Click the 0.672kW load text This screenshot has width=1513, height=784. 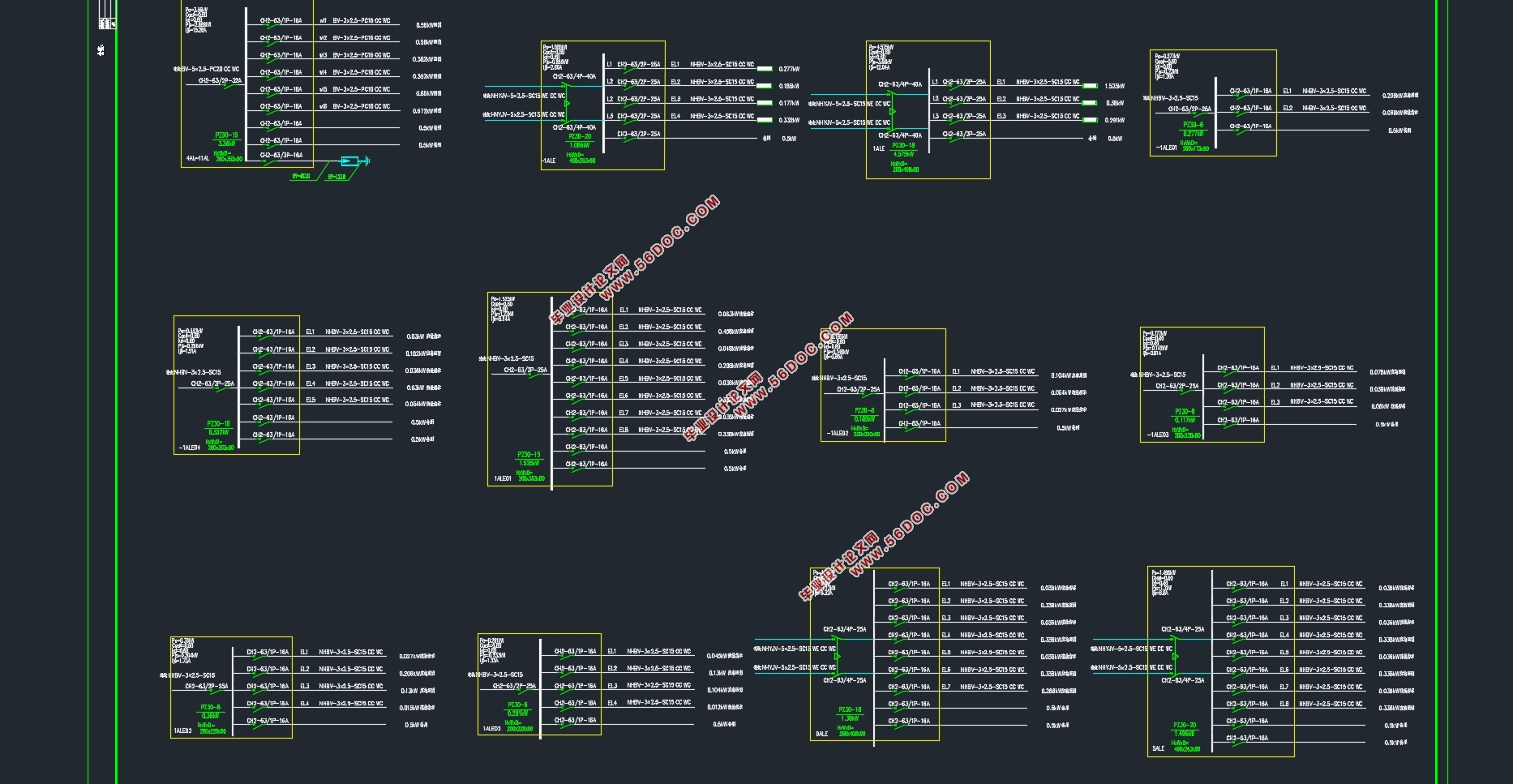tap(427, 111)
